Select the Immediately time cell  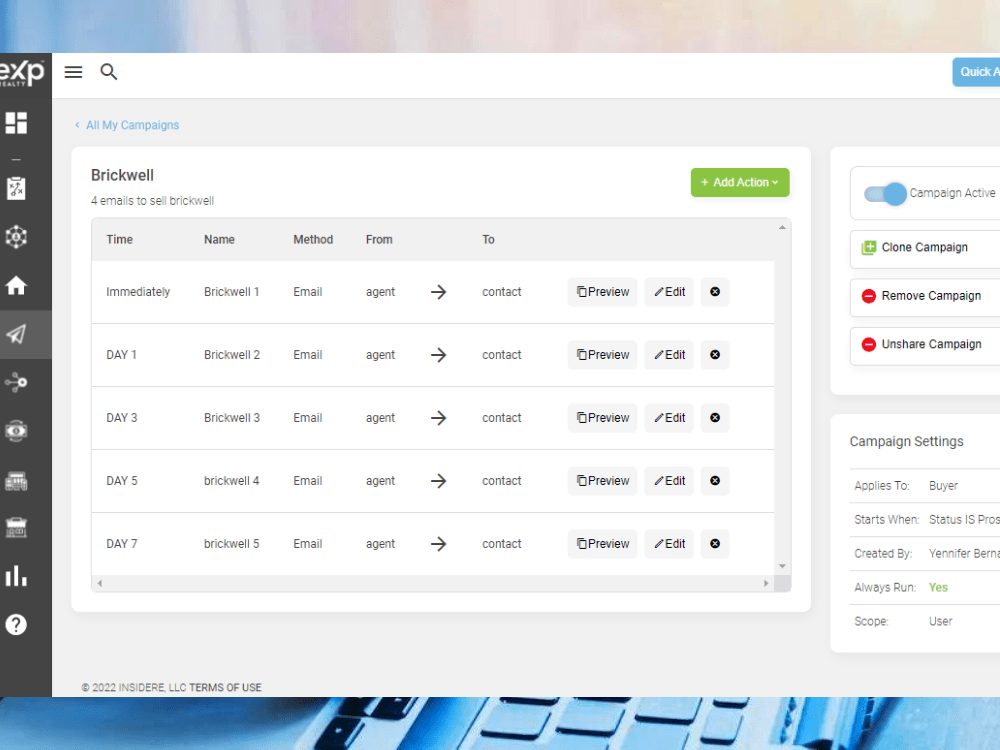coord(138,292)
